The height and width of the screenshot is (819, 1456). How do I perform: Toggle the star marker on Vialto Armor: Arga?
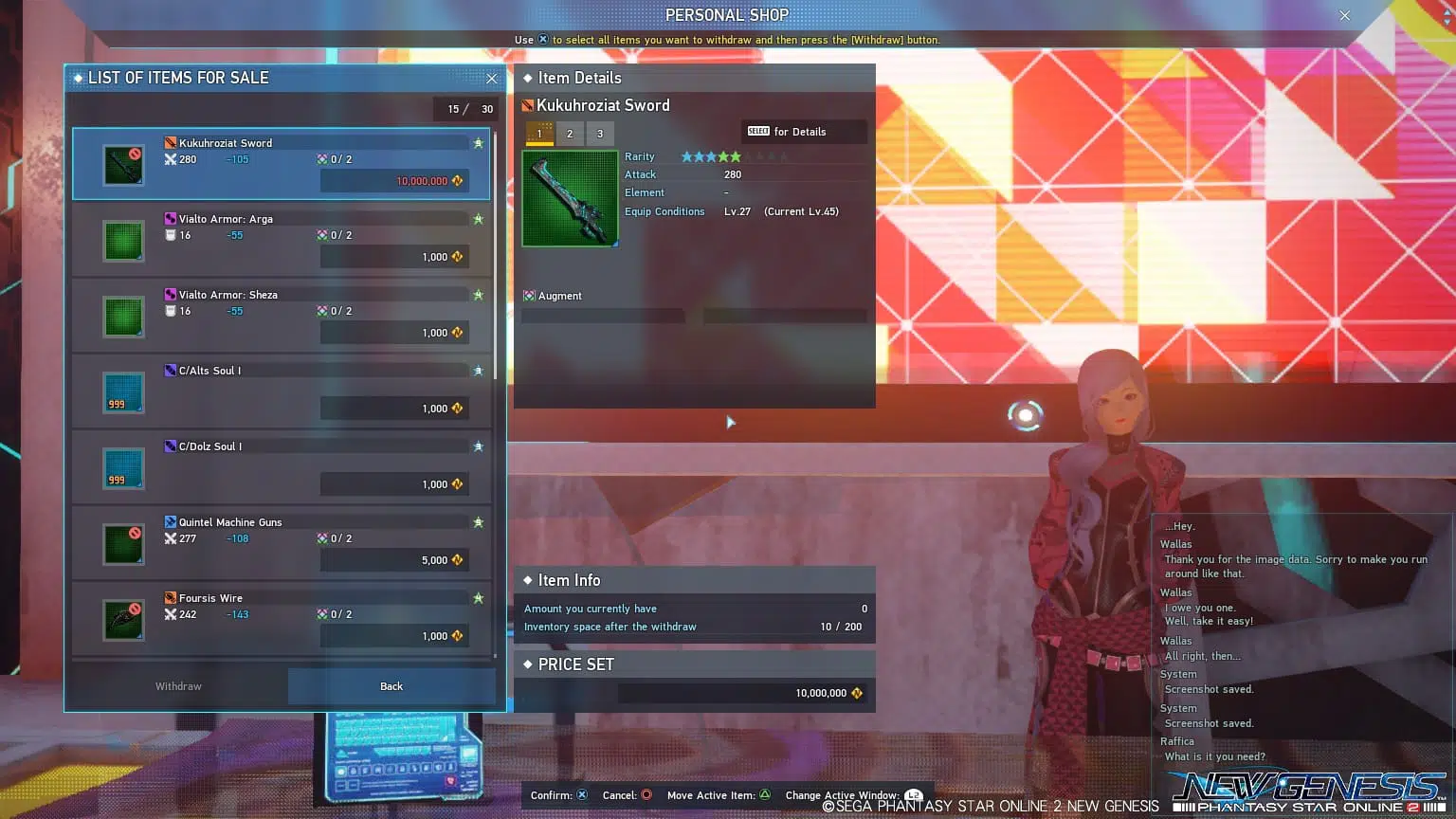tap(478, 219)
